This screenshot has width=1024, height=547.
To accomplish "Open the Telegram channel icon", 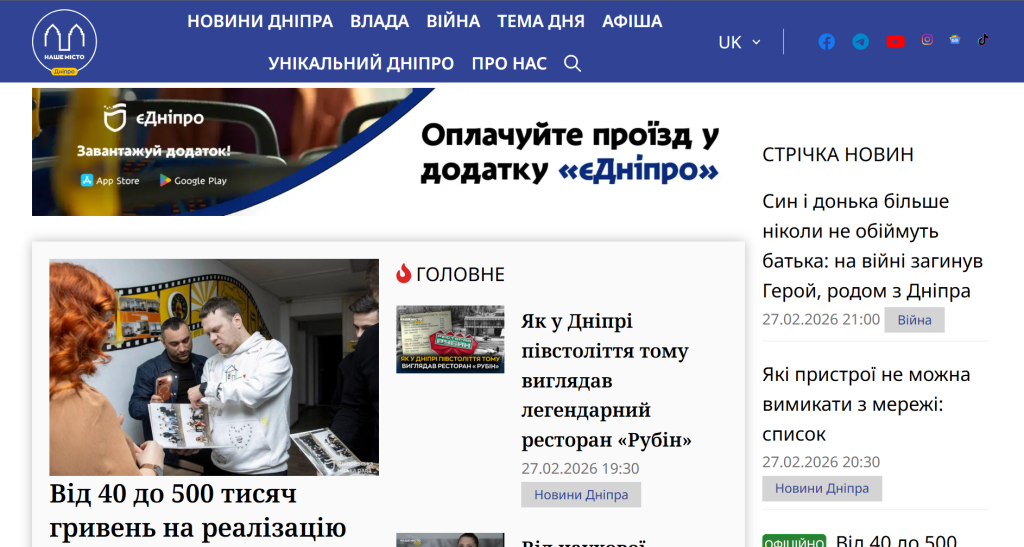I will [861, 42].
